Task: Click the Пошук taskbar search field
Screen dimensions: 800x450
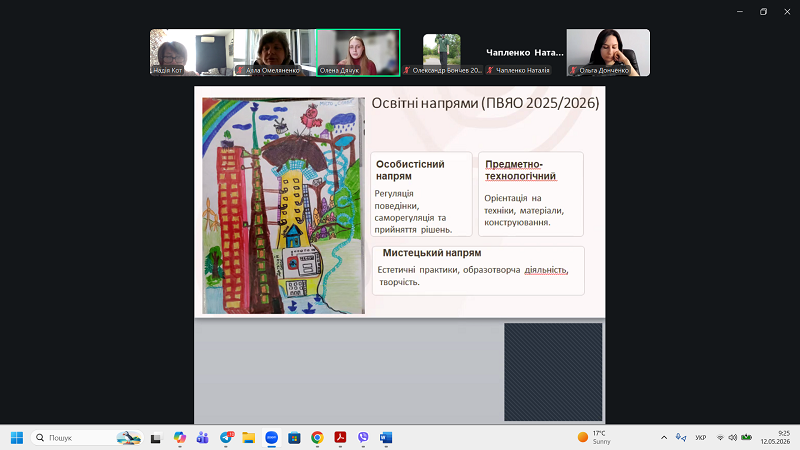Action: (x=87, y=438)
